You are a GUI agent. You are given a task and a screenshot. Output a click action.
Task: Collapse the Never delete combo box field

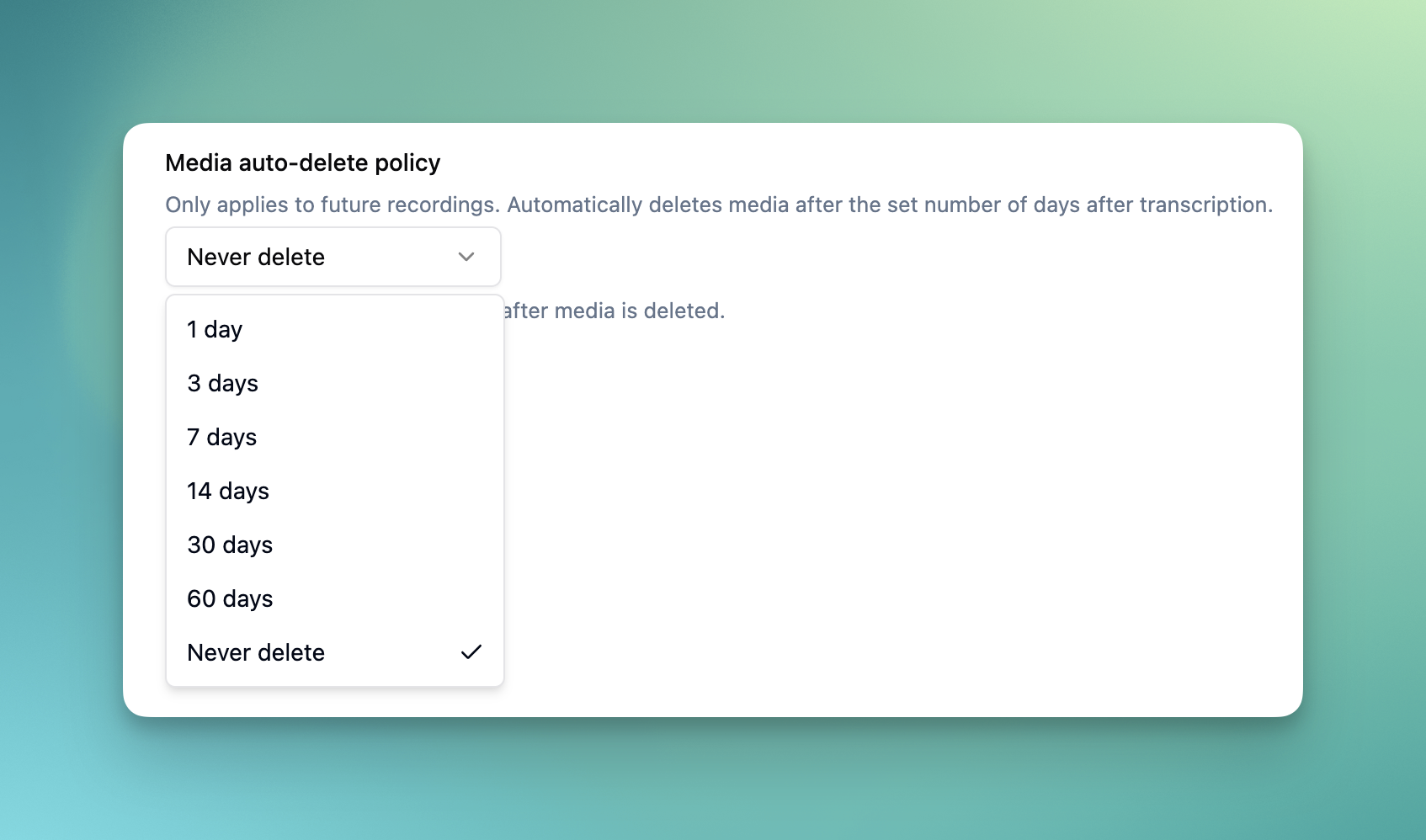pos(320,257)
